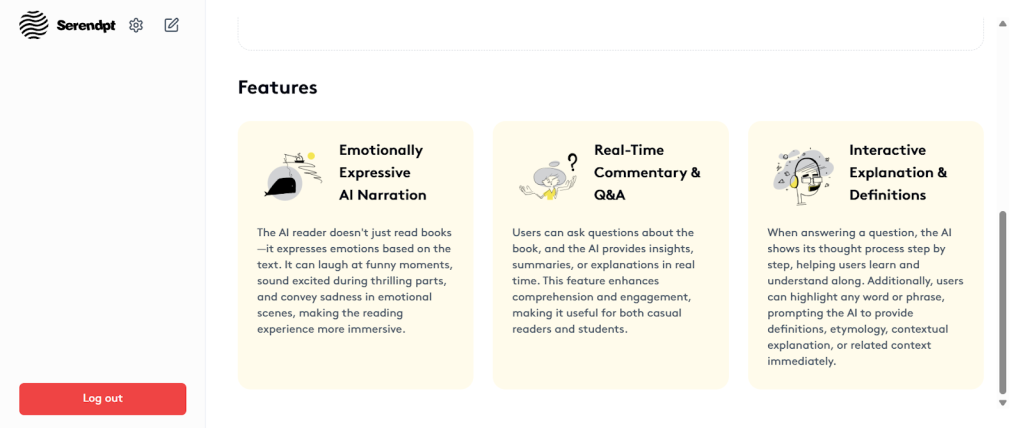Click the Features section heading

pyautogui.click(x=277, y=88)
